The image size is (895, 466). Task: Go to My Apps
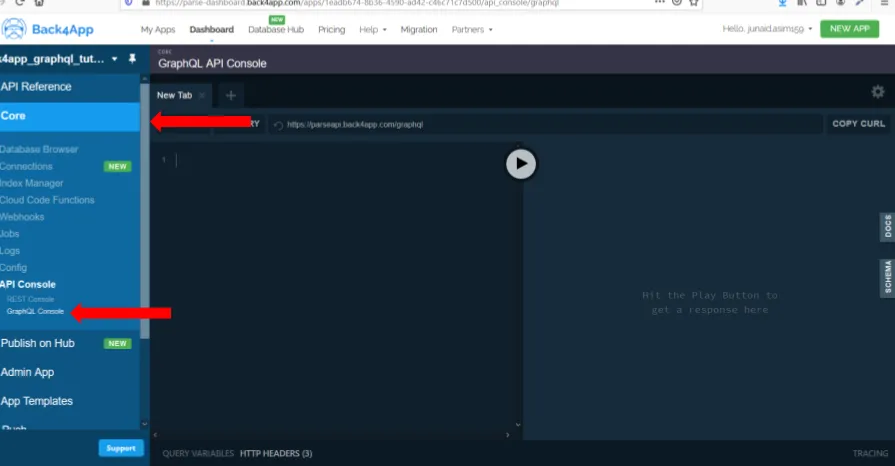tap(158, 30)
